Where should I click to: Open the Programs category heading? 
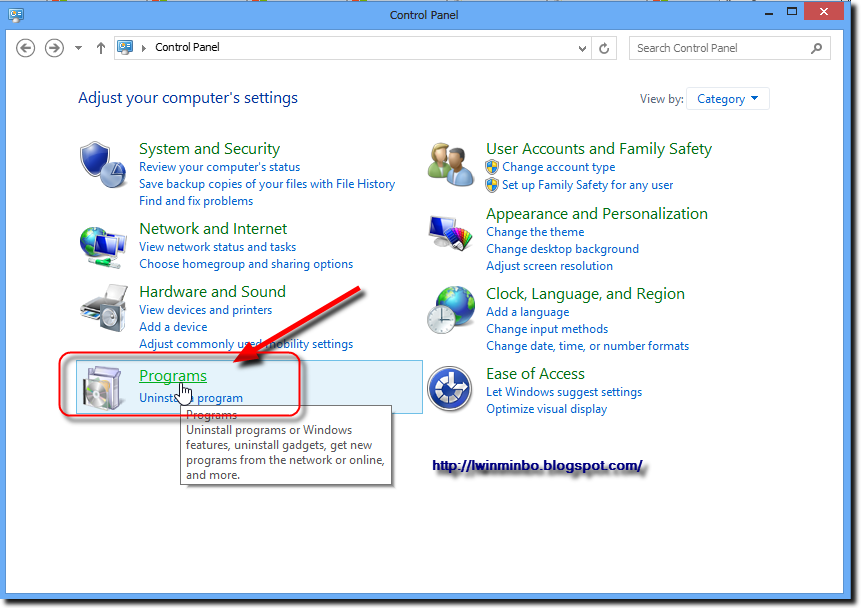click(173, 376)
